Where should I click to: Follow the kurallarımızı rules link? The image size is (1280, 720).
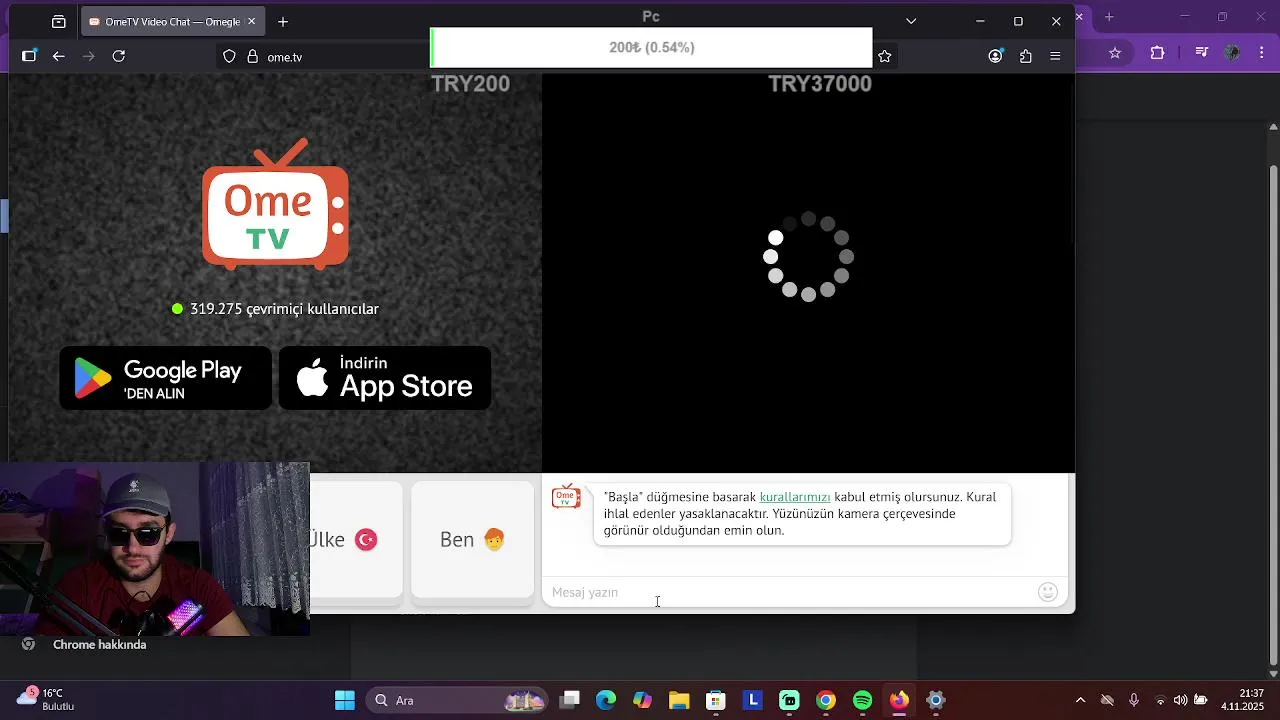pyautogui.click(x=795, y=497)
